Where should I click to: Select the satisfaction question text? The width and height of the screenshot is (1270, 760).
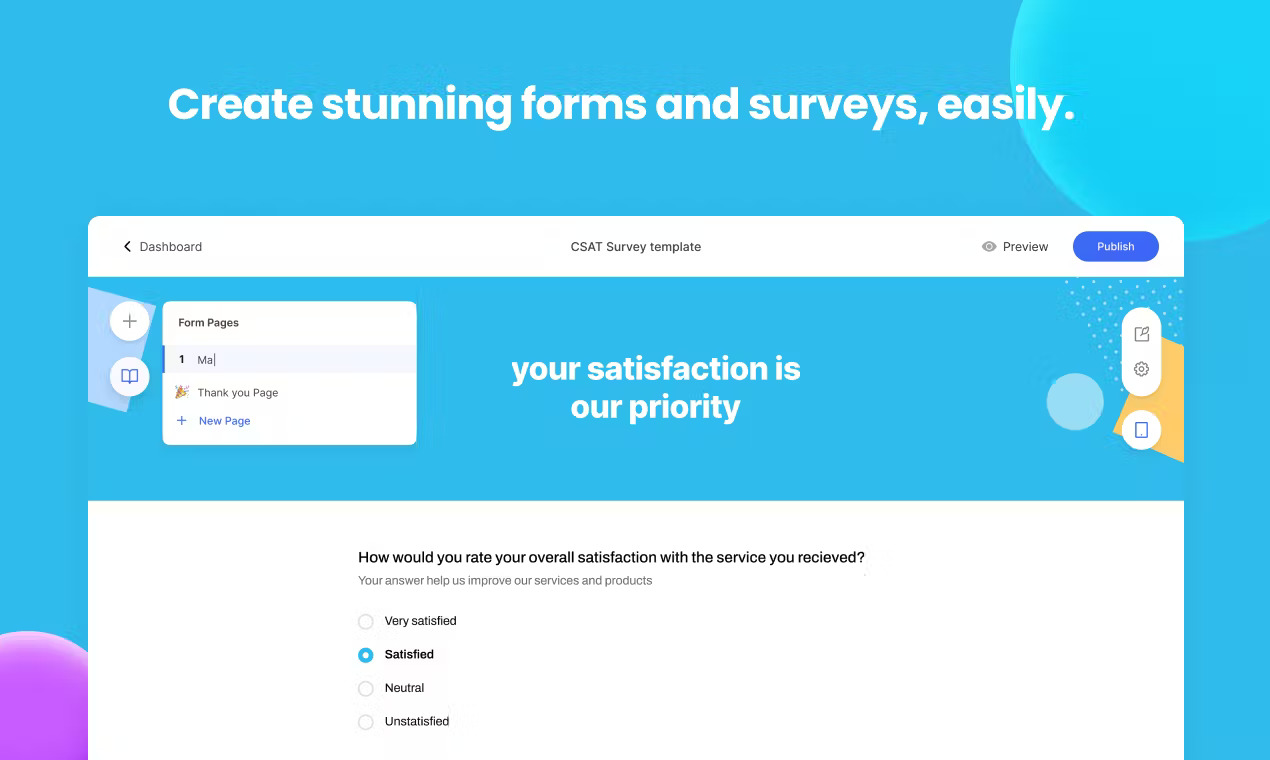pos(611,557)
